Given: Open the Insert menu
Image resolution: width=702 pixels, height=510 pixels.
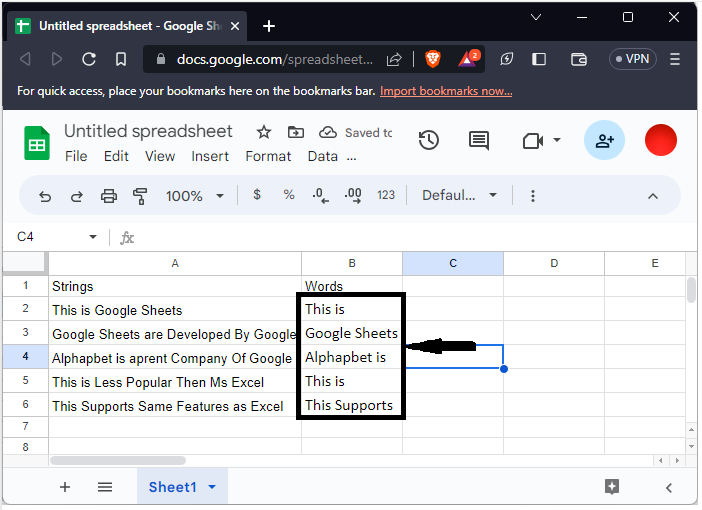Looking at the screenshot, I should [x=210, y=156].
